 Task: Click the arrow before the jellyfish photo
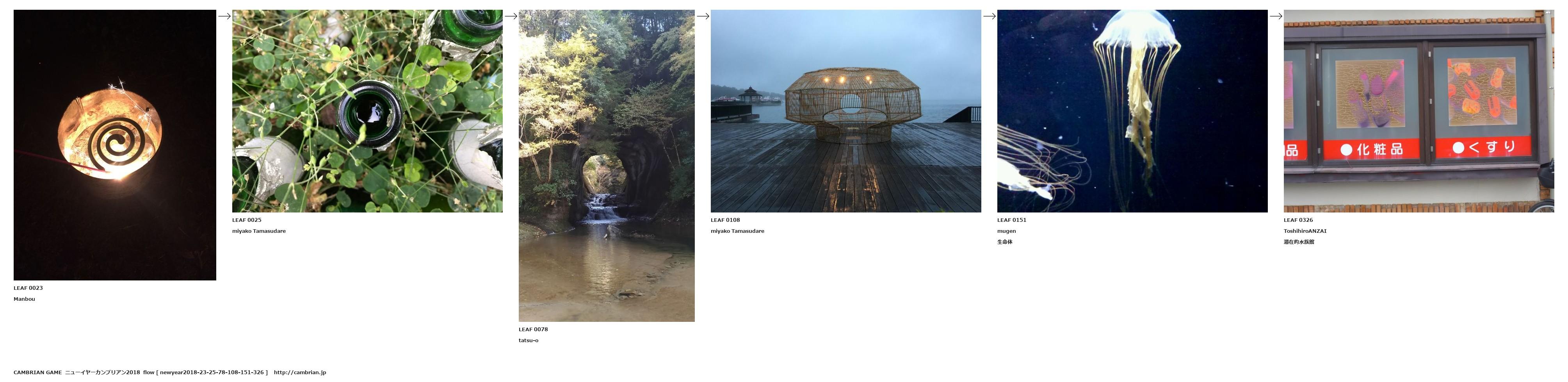(989, 16)
